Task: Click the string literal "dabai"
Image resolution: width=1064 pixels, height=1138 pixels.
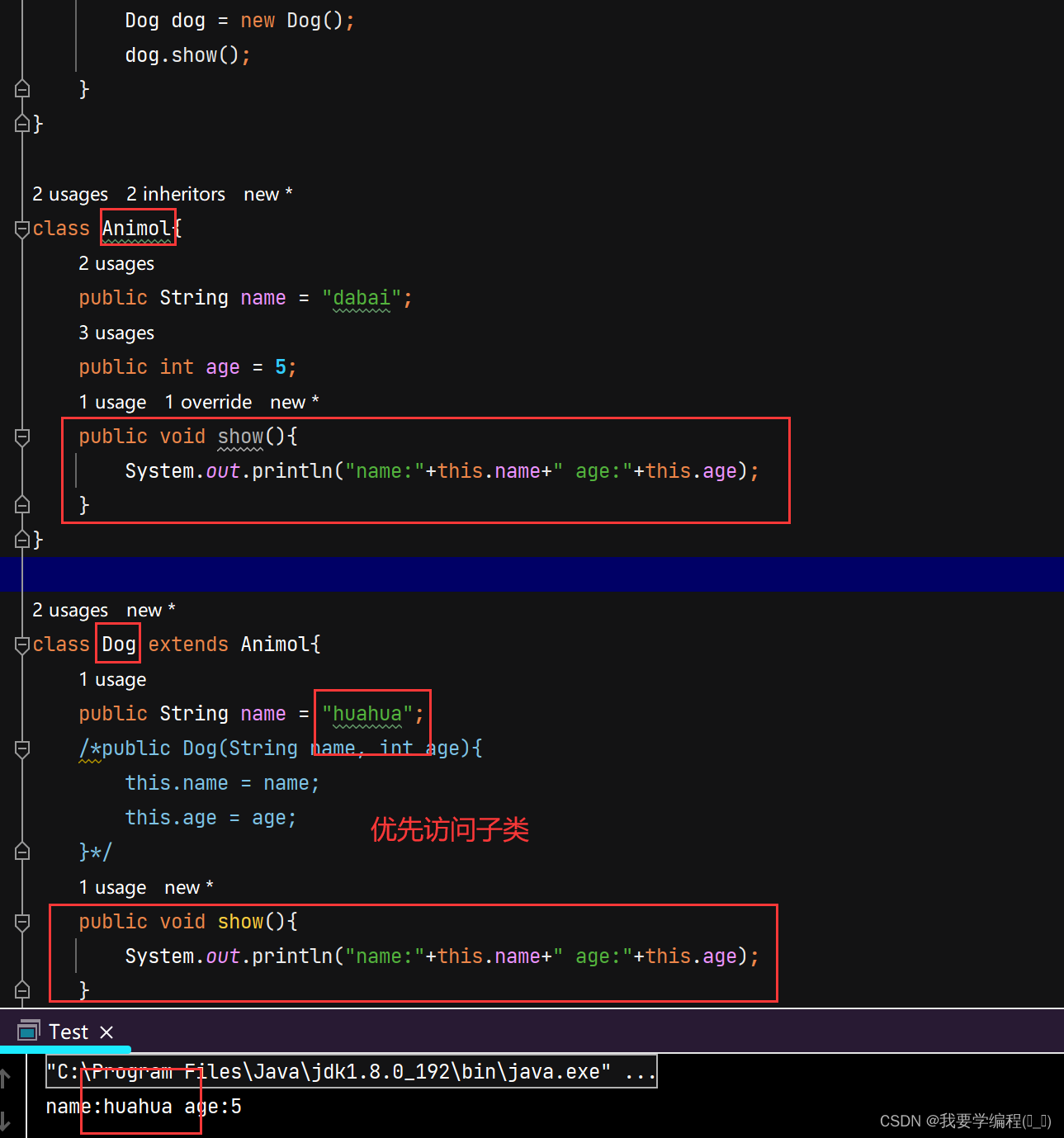Action: tap(362, 298)
